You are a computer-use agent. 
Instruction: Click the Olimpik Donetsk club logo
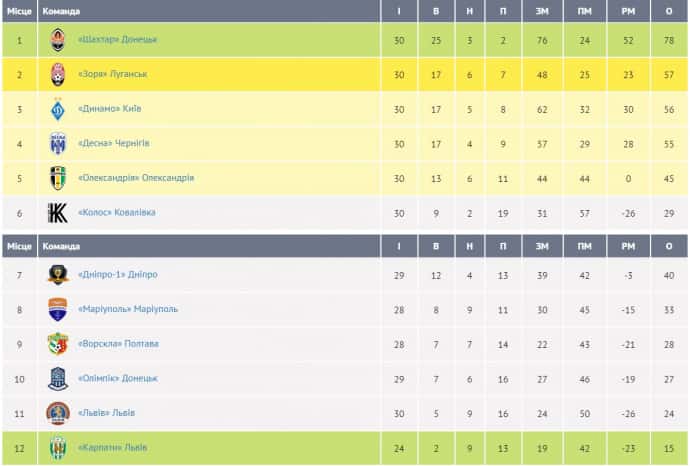point(58,378)
